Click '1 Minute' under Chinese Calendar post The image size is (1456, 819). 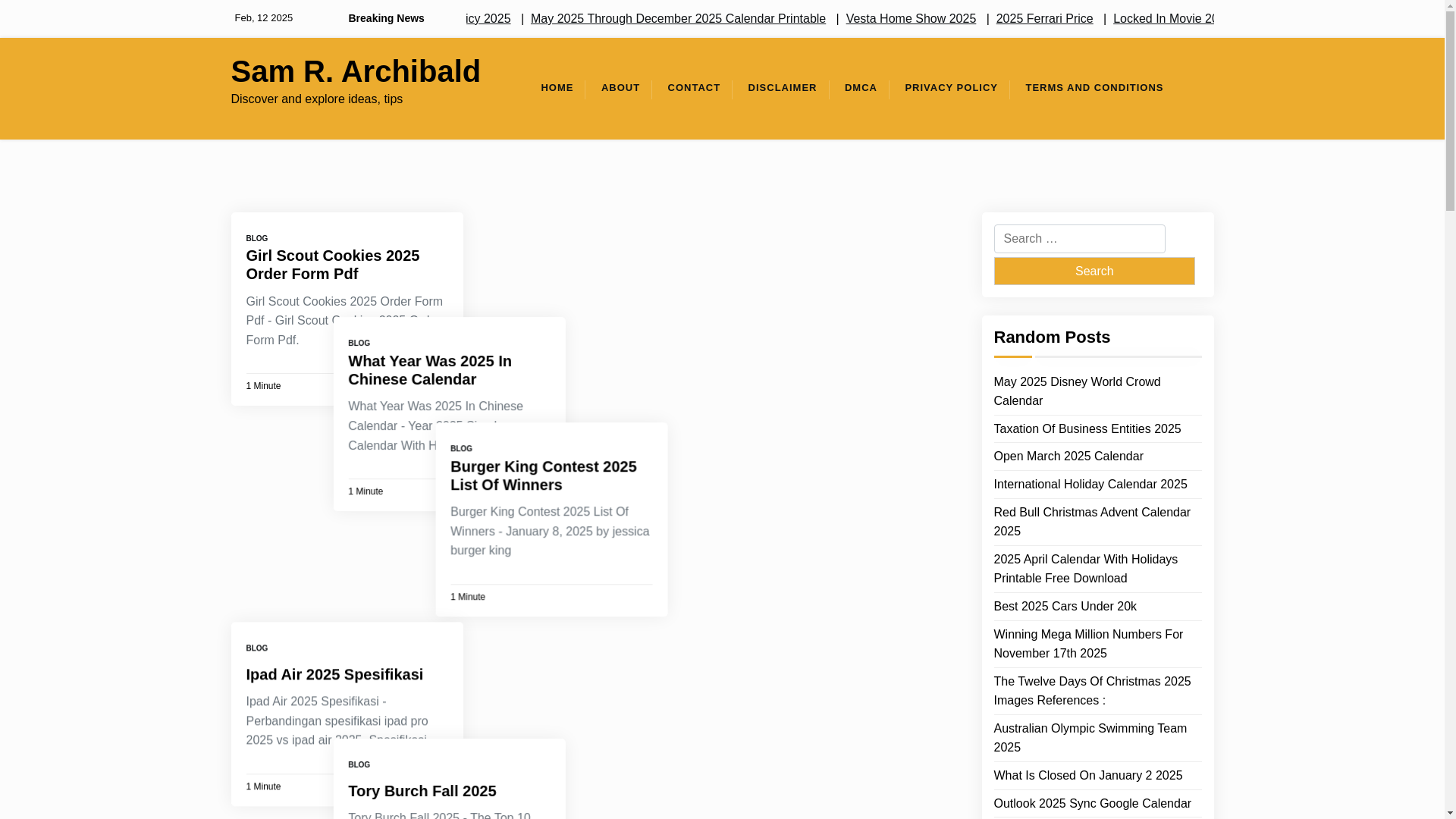pos(366,491)
